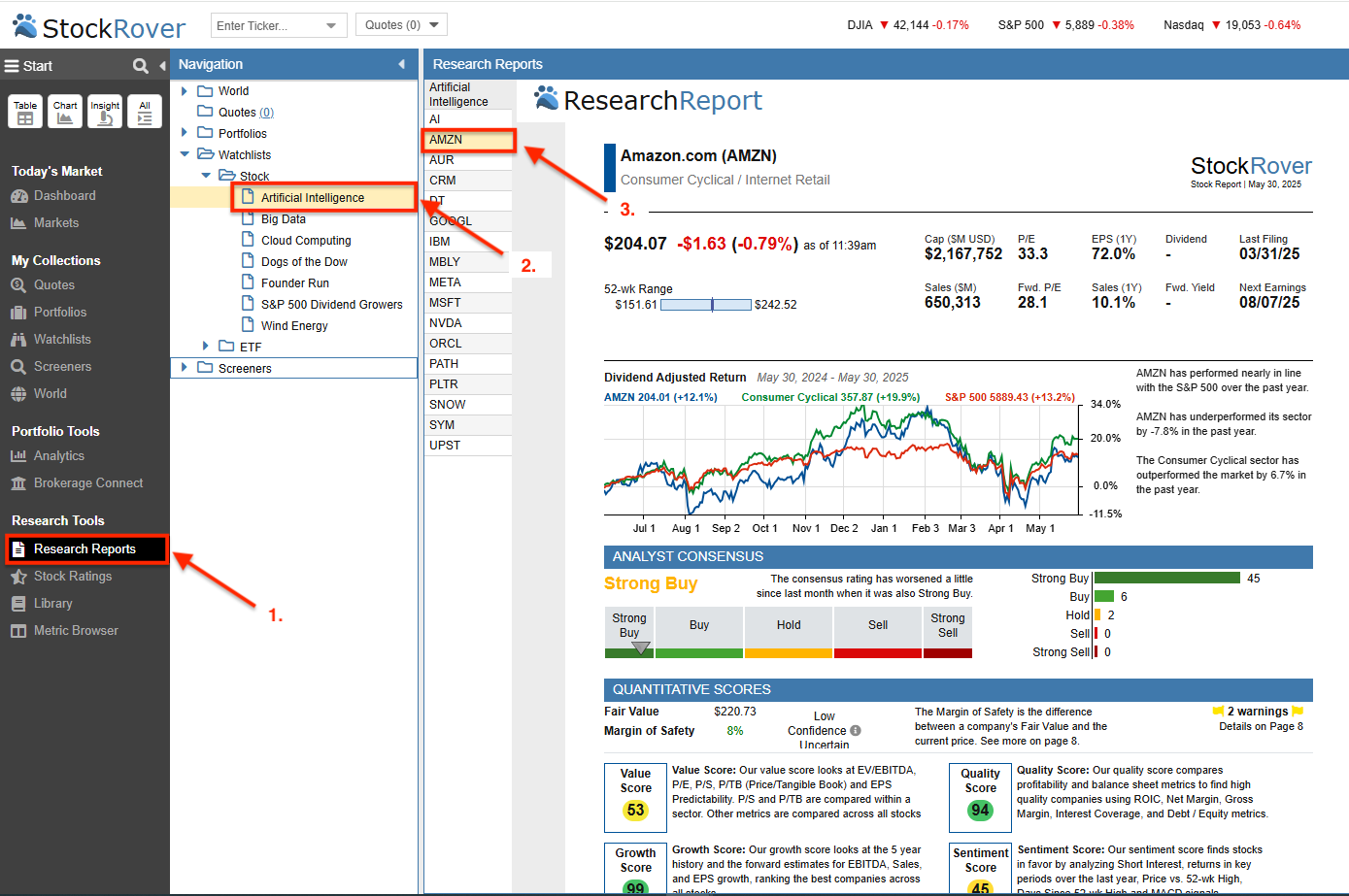The width and height of the screenshot is (1349, 896).
Task: Select SYM in the ticker list
Action: click(468, 425)
